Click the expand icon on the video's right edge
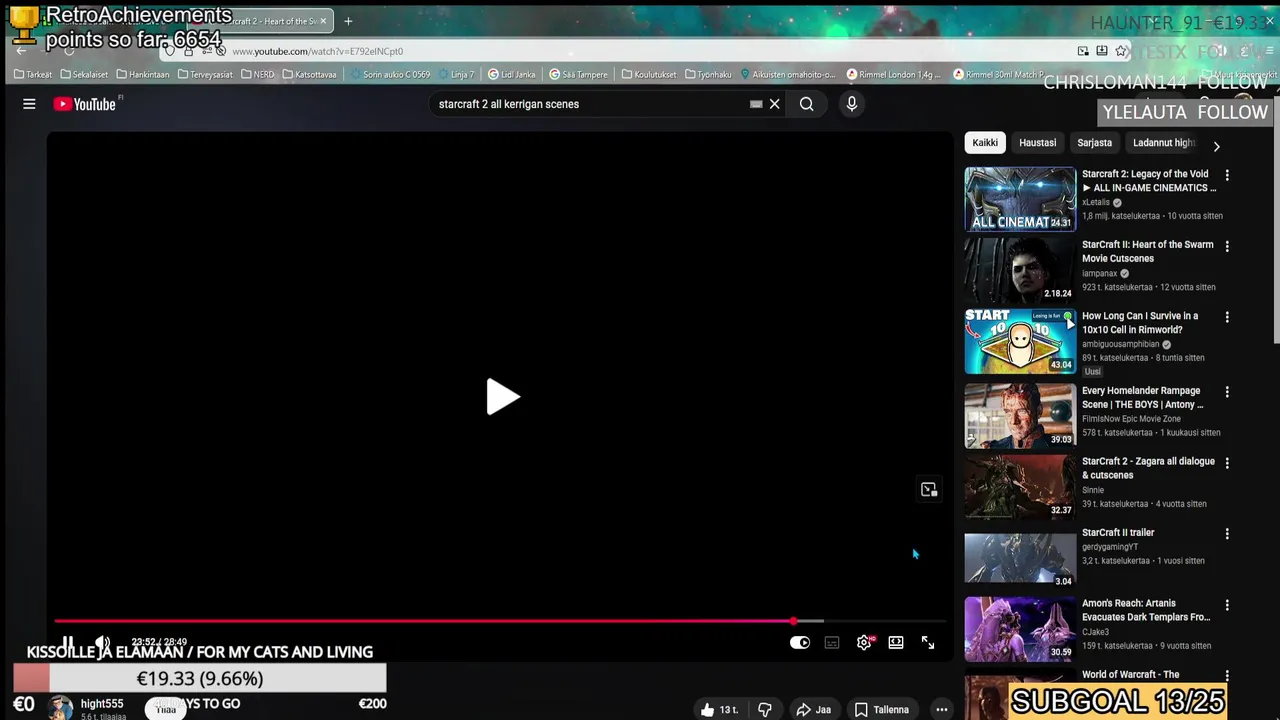 929,490
